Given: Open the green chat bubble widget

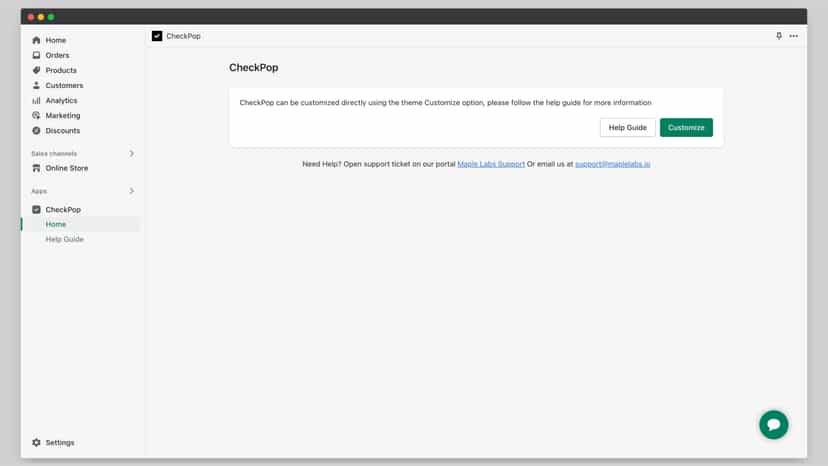Looking at the screenshot, I should pyautogui.click(x=774, y=424).
